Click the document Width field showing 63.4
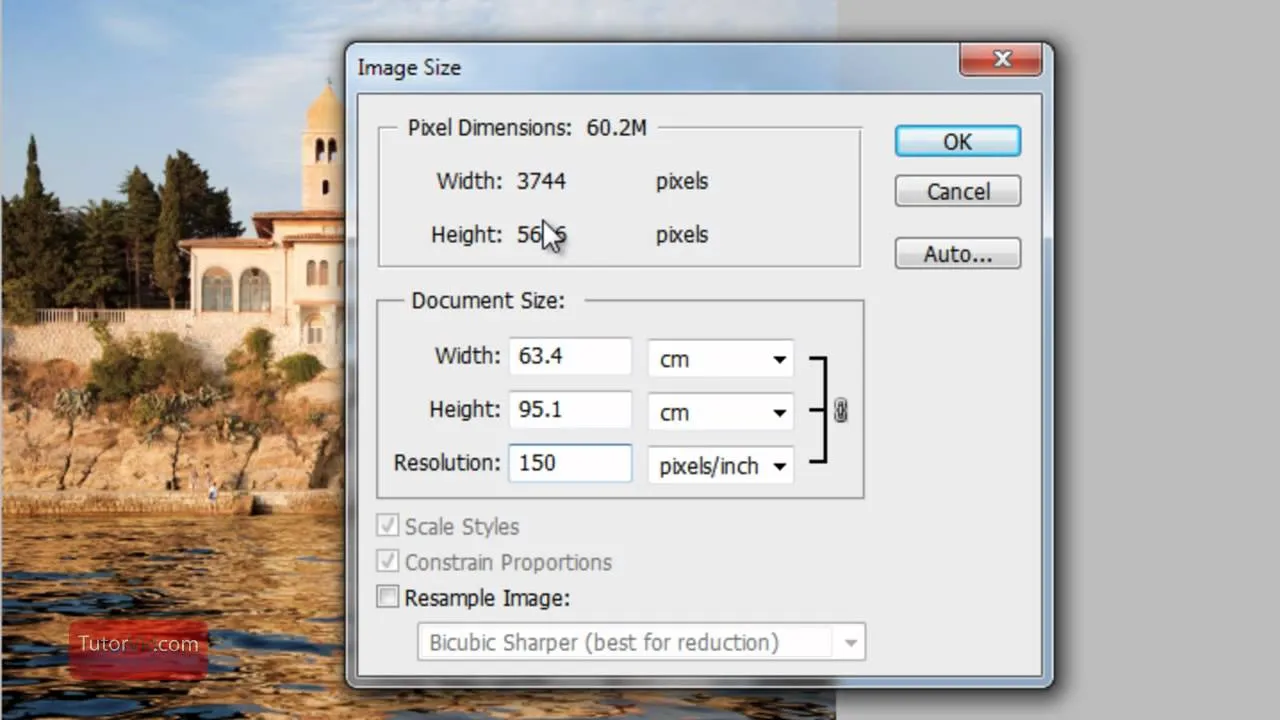Image resolution: width=1280 pixels, height=720 pixels. pos(570,356)
